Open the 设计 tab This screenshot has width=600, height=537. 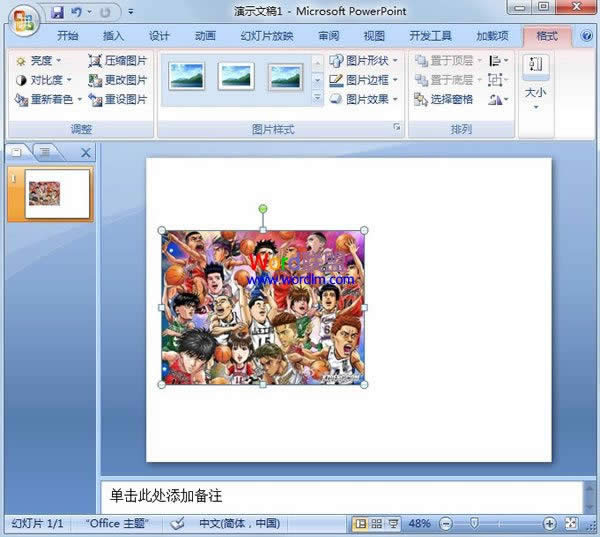pos(159,36)
